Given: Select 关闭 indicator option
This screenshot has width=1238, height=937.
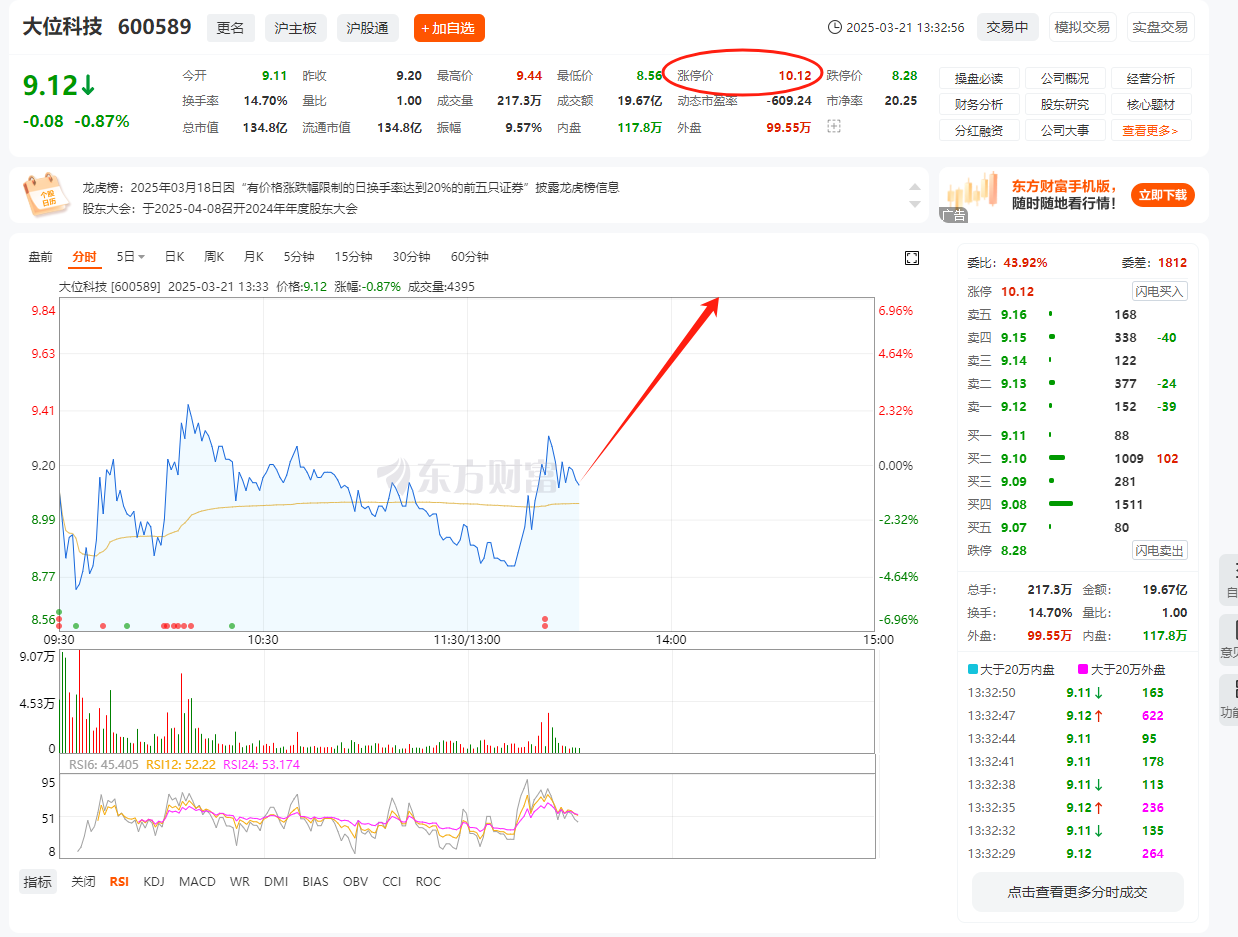Looking at the screenshot, I should (x=84, y=882).
